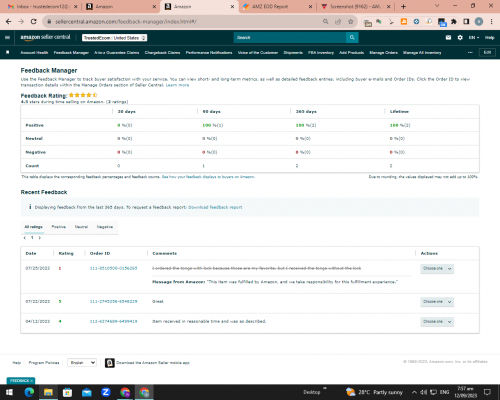
Task: Open the Windows Start menu
Action: pos(9,392)
